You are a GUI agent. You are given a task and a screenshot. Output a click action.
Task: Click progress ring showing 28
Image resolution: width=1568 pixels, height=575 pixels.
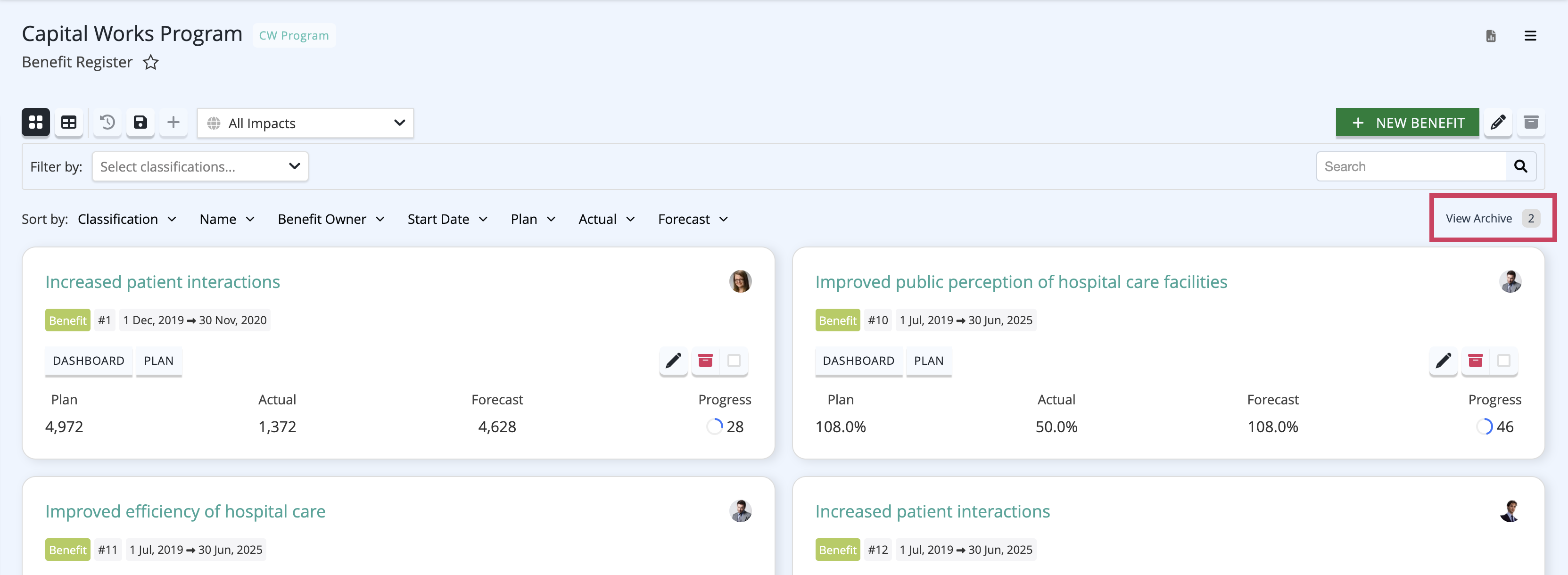coord(715,427)
